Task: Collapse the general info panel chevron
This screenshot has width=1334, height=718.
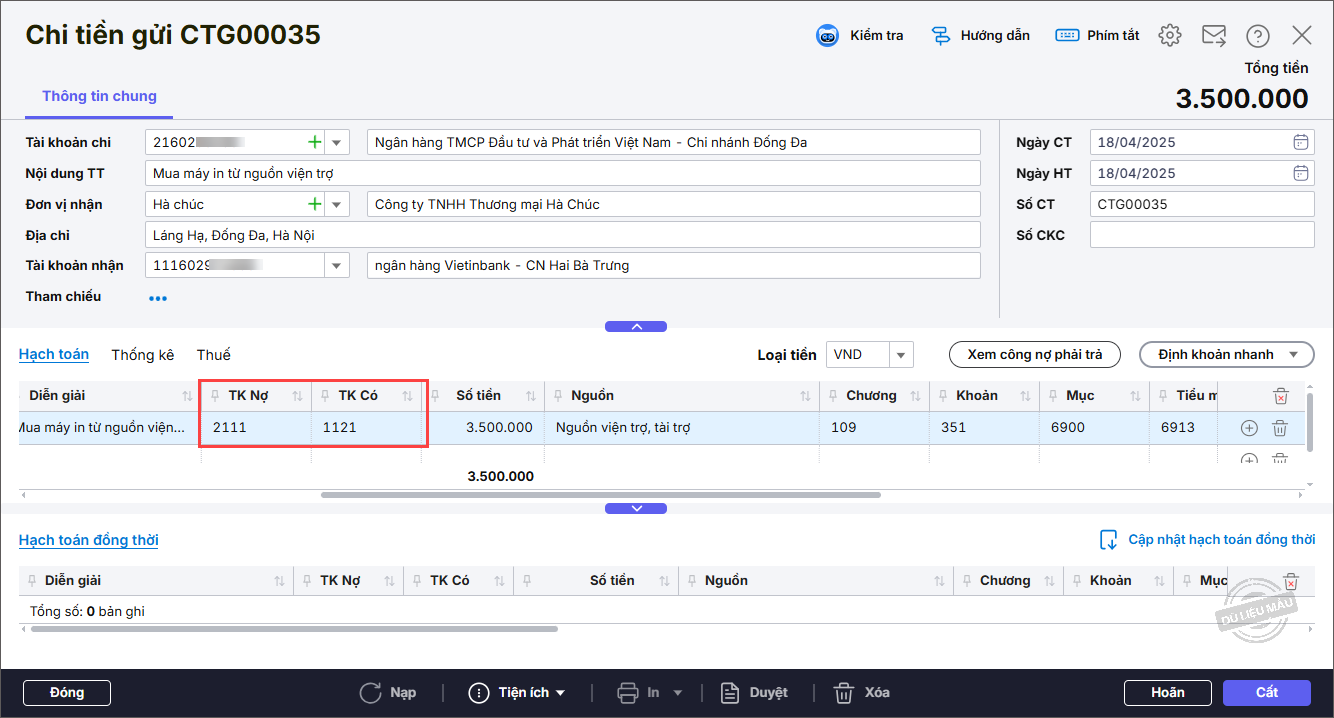Action: tap(636, 326)
